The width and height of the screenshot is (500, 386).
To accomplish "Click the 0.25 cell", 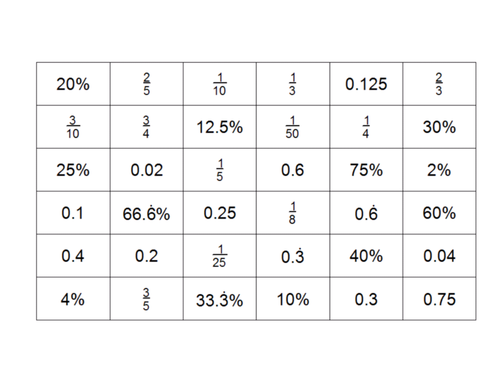I will pyautogui.click(x=220, y=213).
